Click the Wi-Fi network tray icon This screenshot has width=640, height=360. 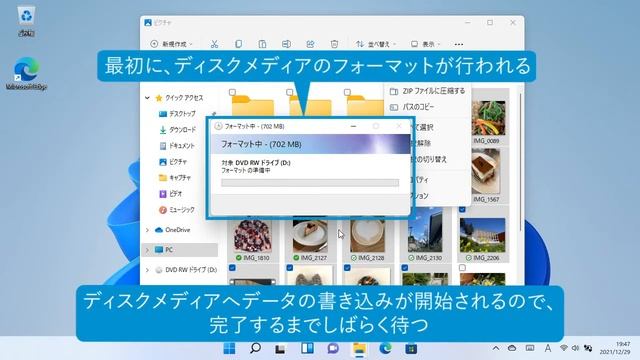(564, 348)
